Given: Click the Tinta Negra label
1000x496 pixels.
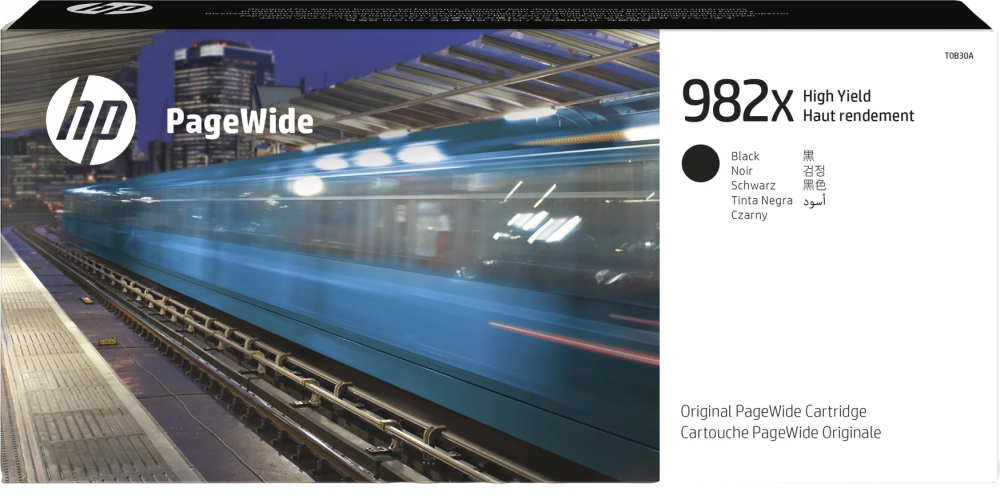Looking at the screenshot, I should pos(762,201).
